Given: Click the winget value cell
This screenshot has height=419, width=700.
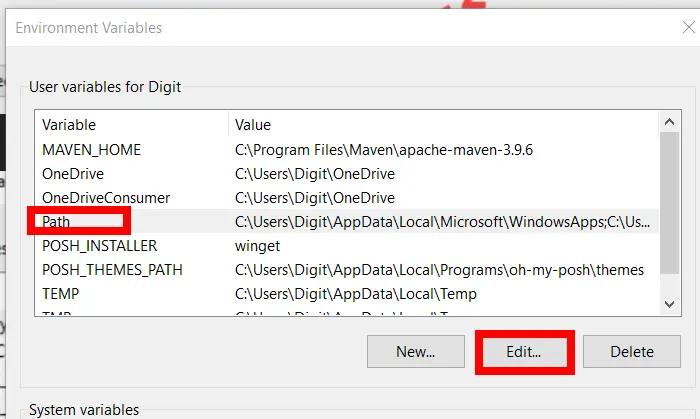Looking at the screenshot, I should pyautogui.click(x=257, y=246).
